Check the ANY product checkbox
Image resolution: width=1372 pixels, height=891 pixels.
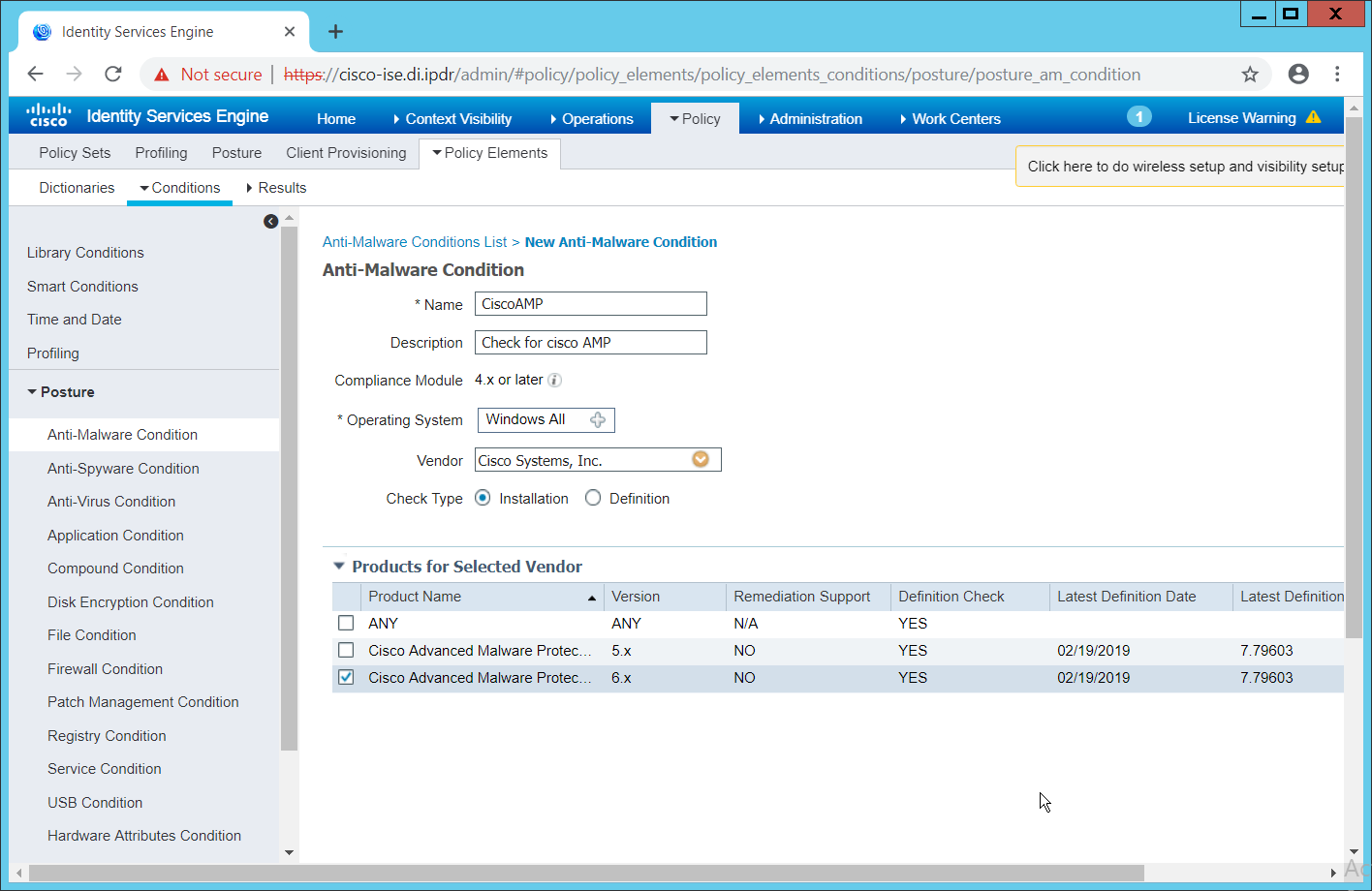[346, 623]
